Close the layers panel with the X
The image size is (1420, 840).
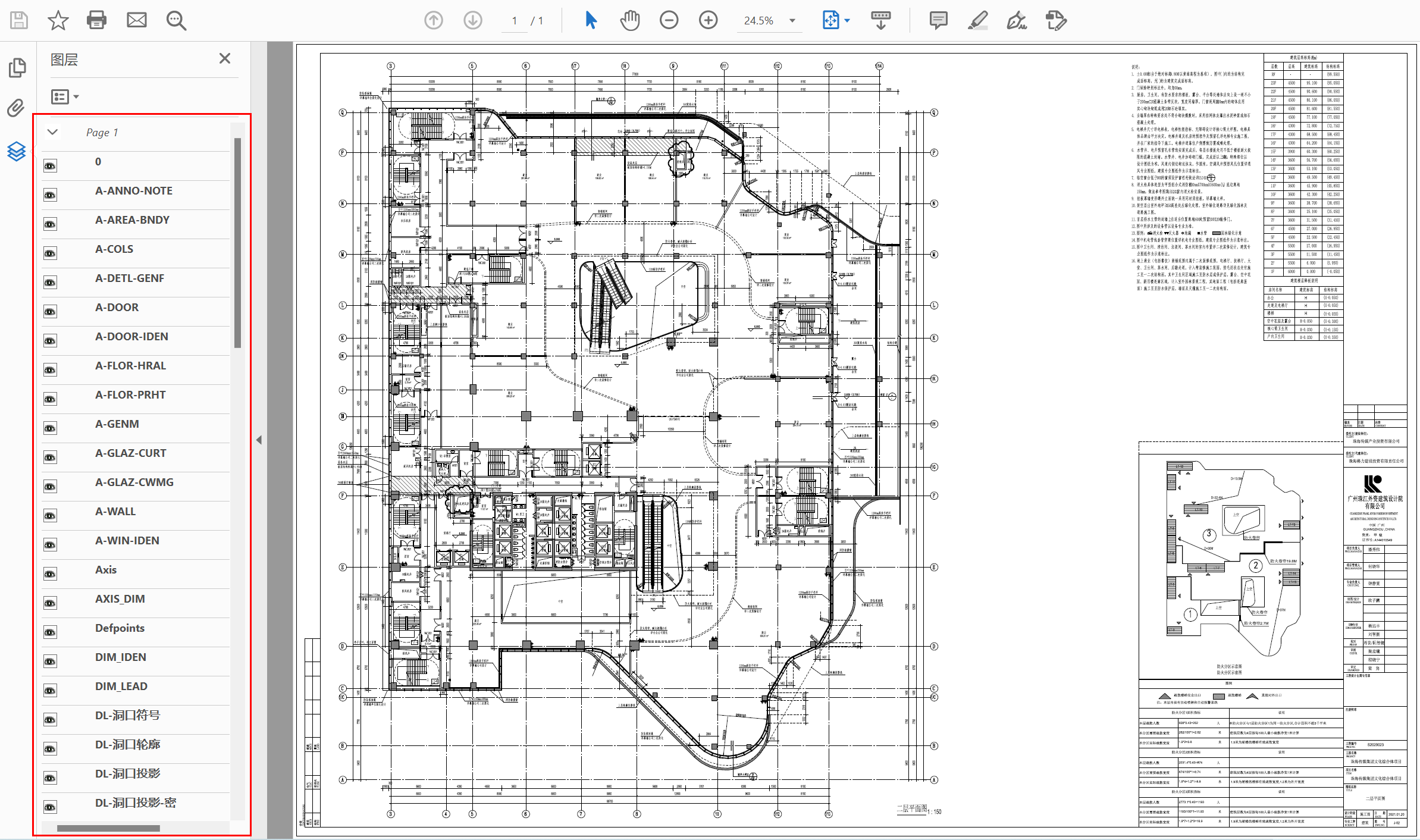pyautogui.click(x=224, y=58)
